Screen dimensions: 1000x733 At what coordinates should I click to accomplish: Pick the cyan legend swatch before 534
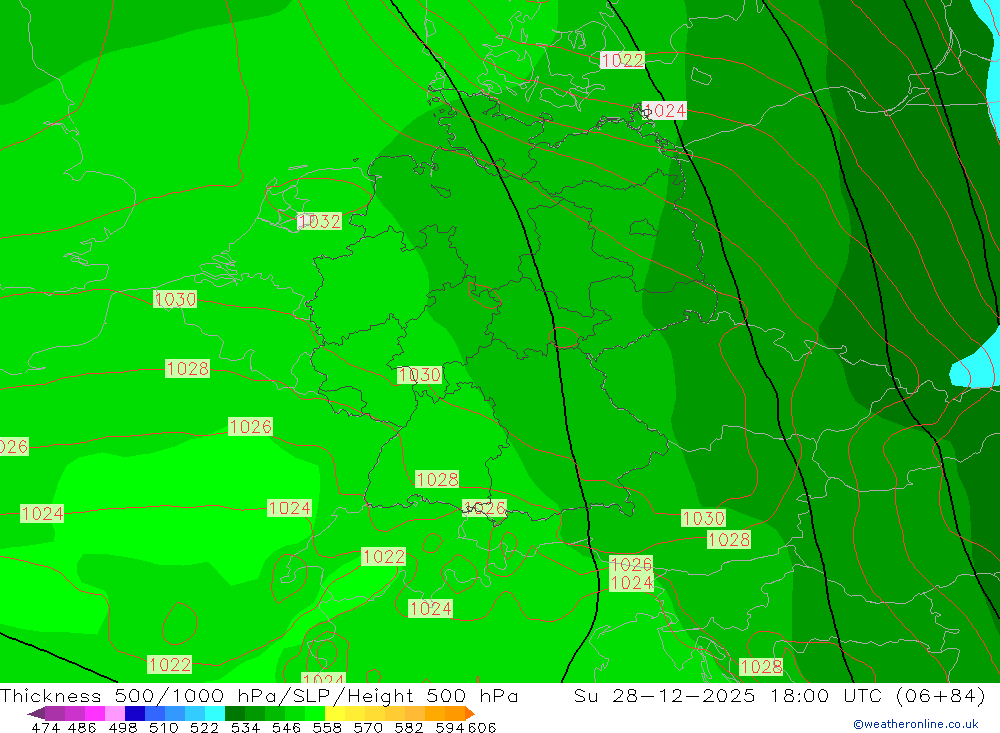[x=215, y=713]
